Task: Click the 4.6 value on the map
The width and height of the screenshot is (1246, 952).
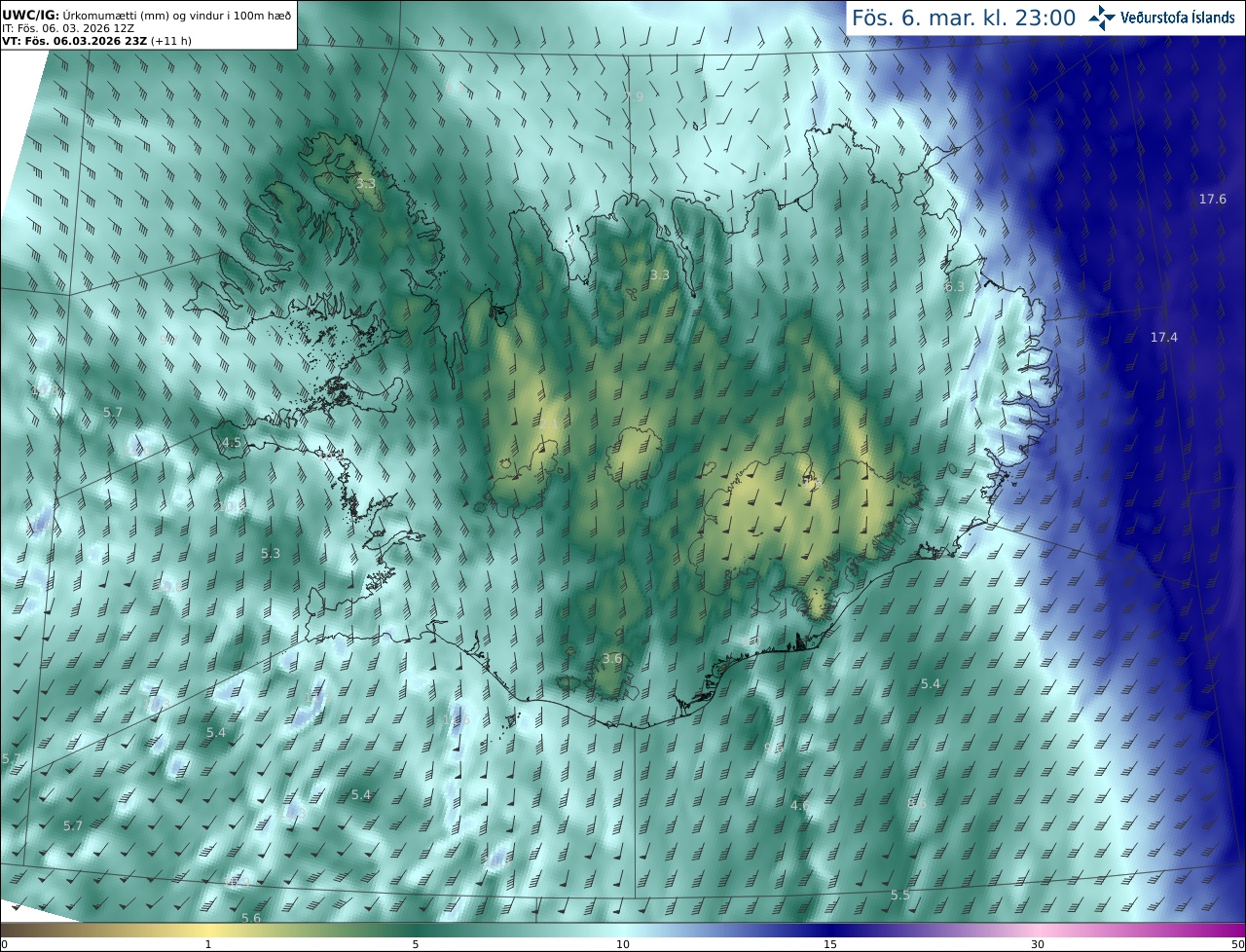Action: [x=799, y=805]
